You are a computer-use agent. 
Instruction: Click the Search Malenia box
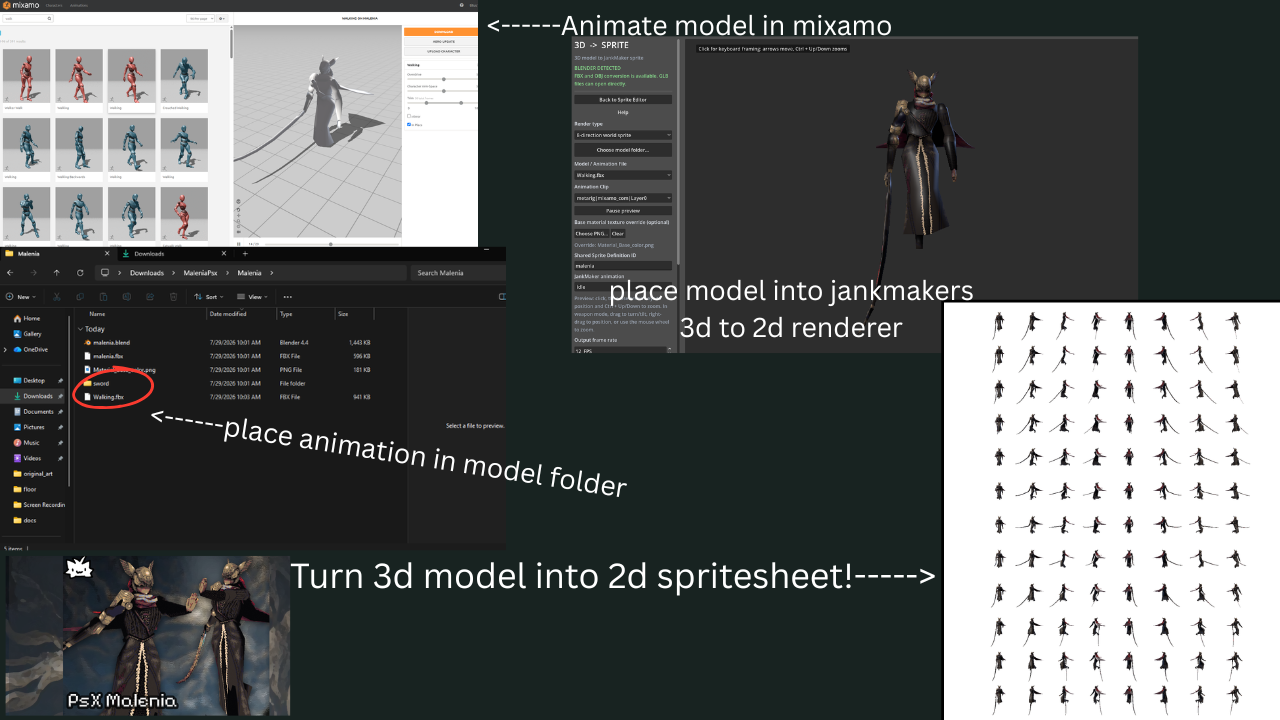pyautogui.click(x=458, y=273)
